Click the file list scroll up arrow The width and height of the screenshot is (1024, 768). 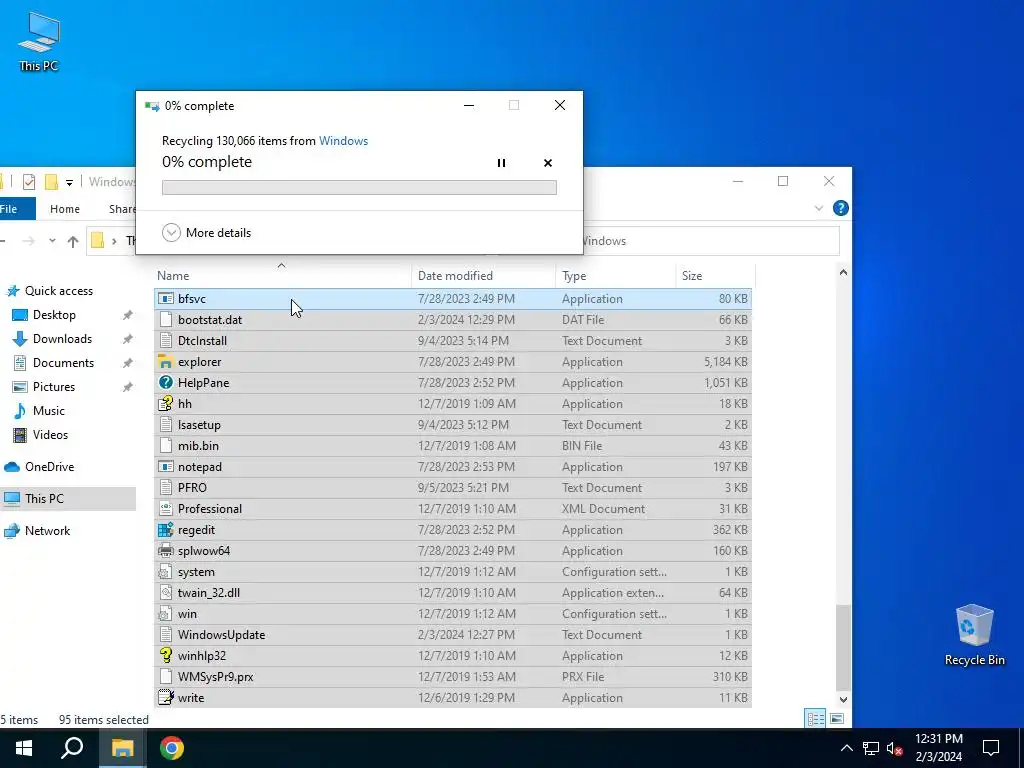point(843,272)
